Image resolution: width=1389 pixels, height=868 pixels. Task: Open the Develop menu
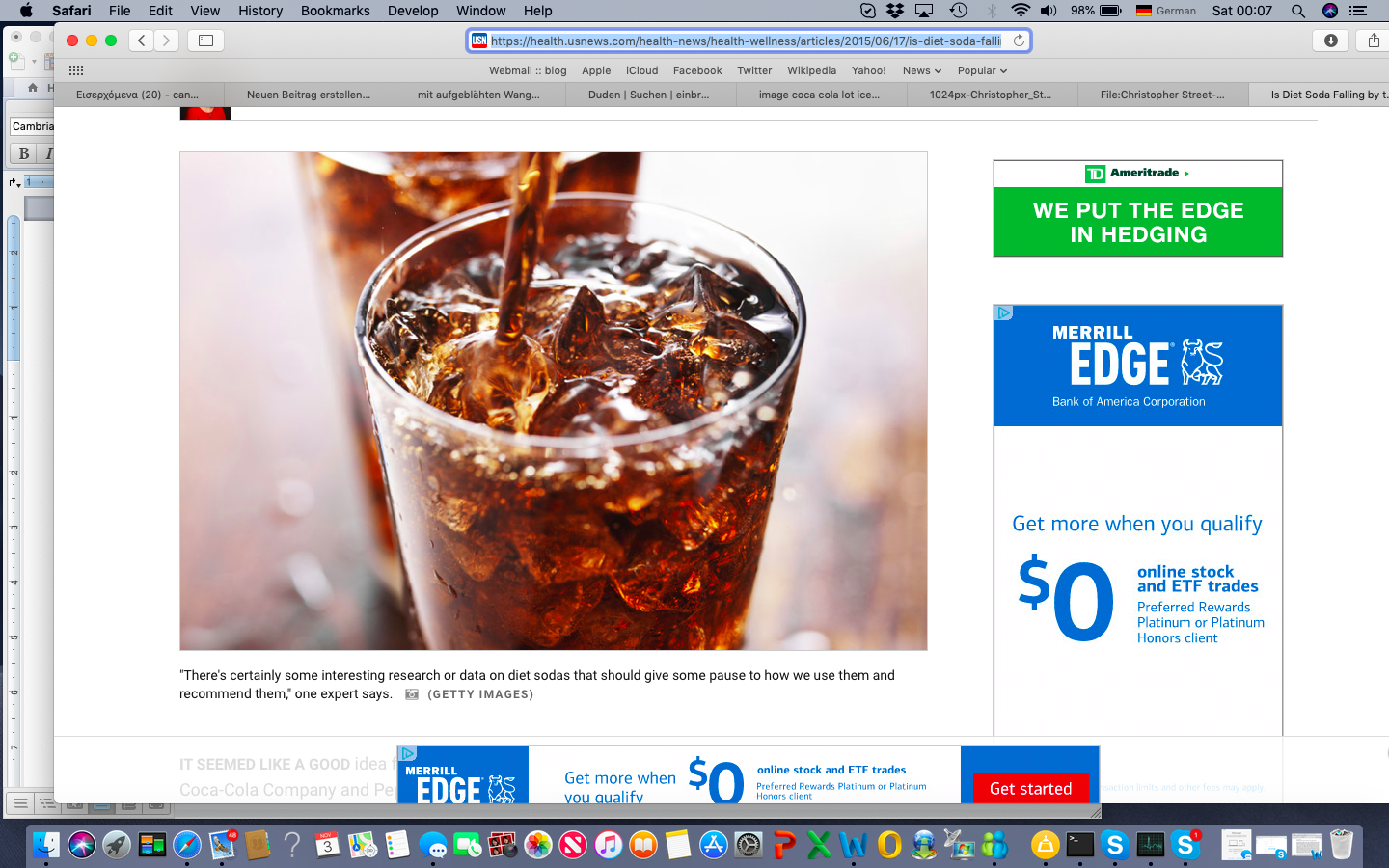tap(413, 11)
